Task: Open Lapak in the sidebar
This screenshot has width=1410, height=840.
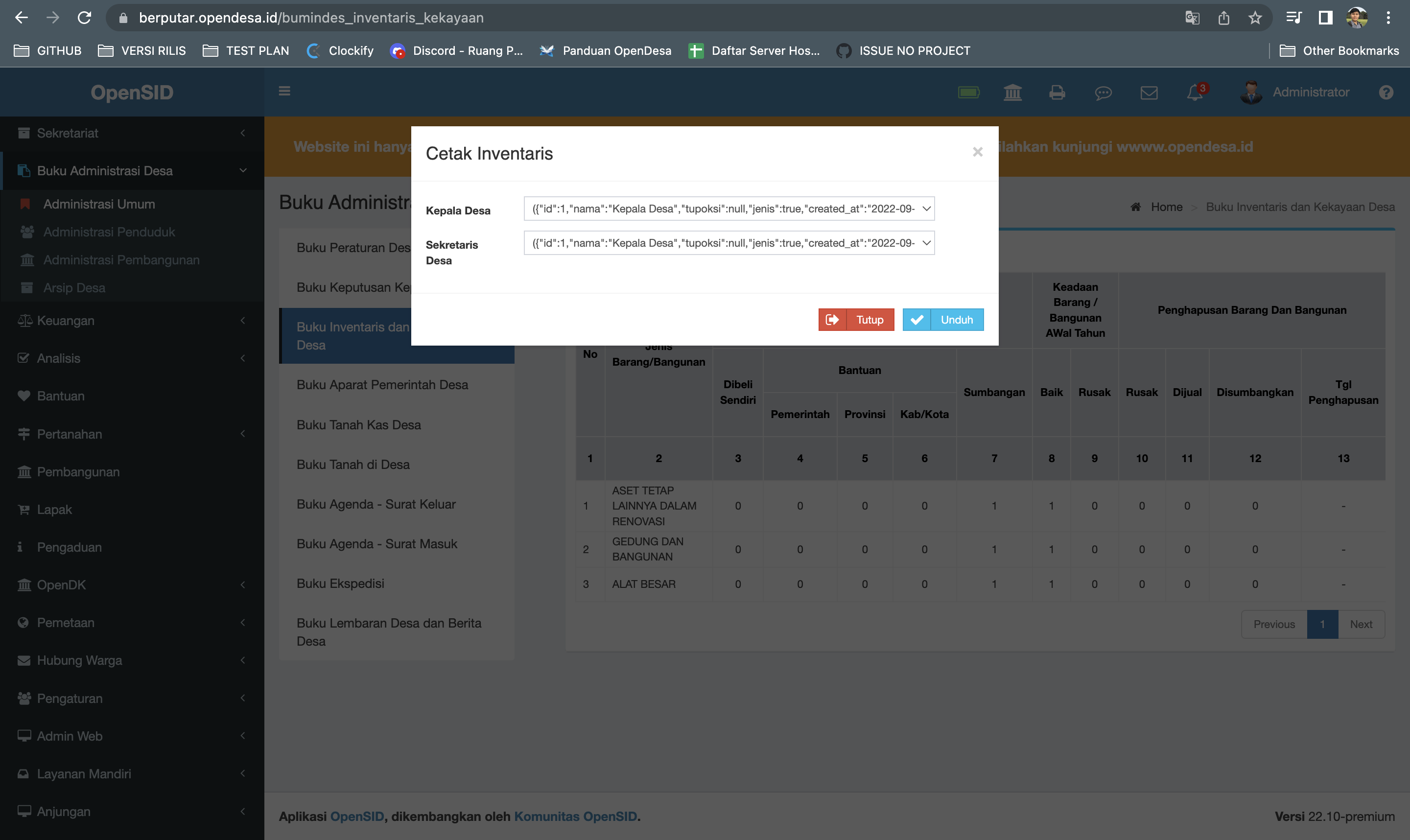Action: coord(132,510)
